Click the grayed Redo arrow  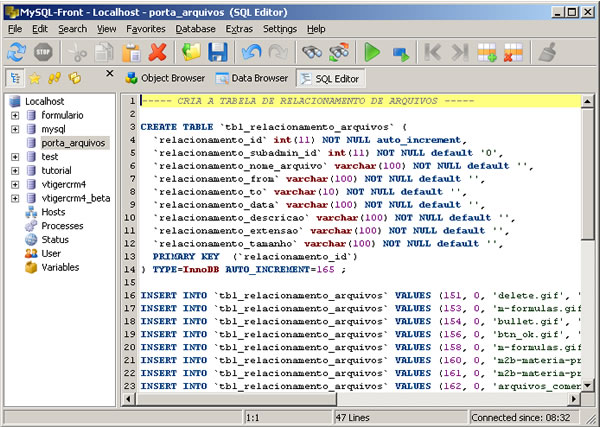point(278,52)
